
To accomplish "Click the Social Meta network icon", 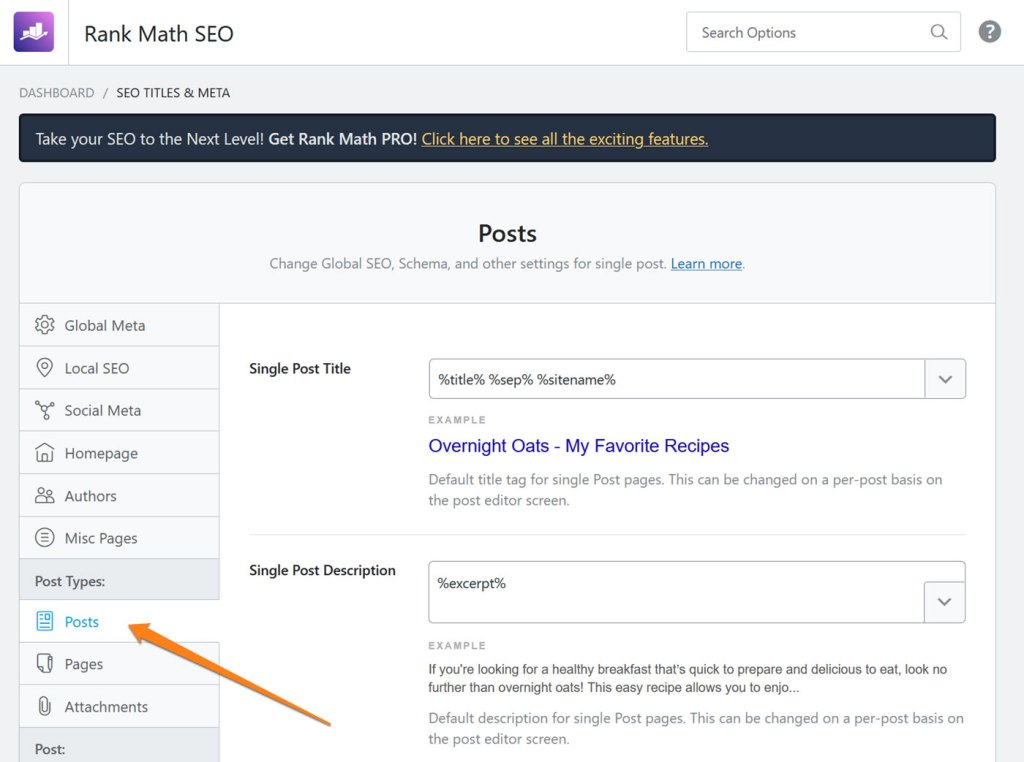I will pos(44,410).
